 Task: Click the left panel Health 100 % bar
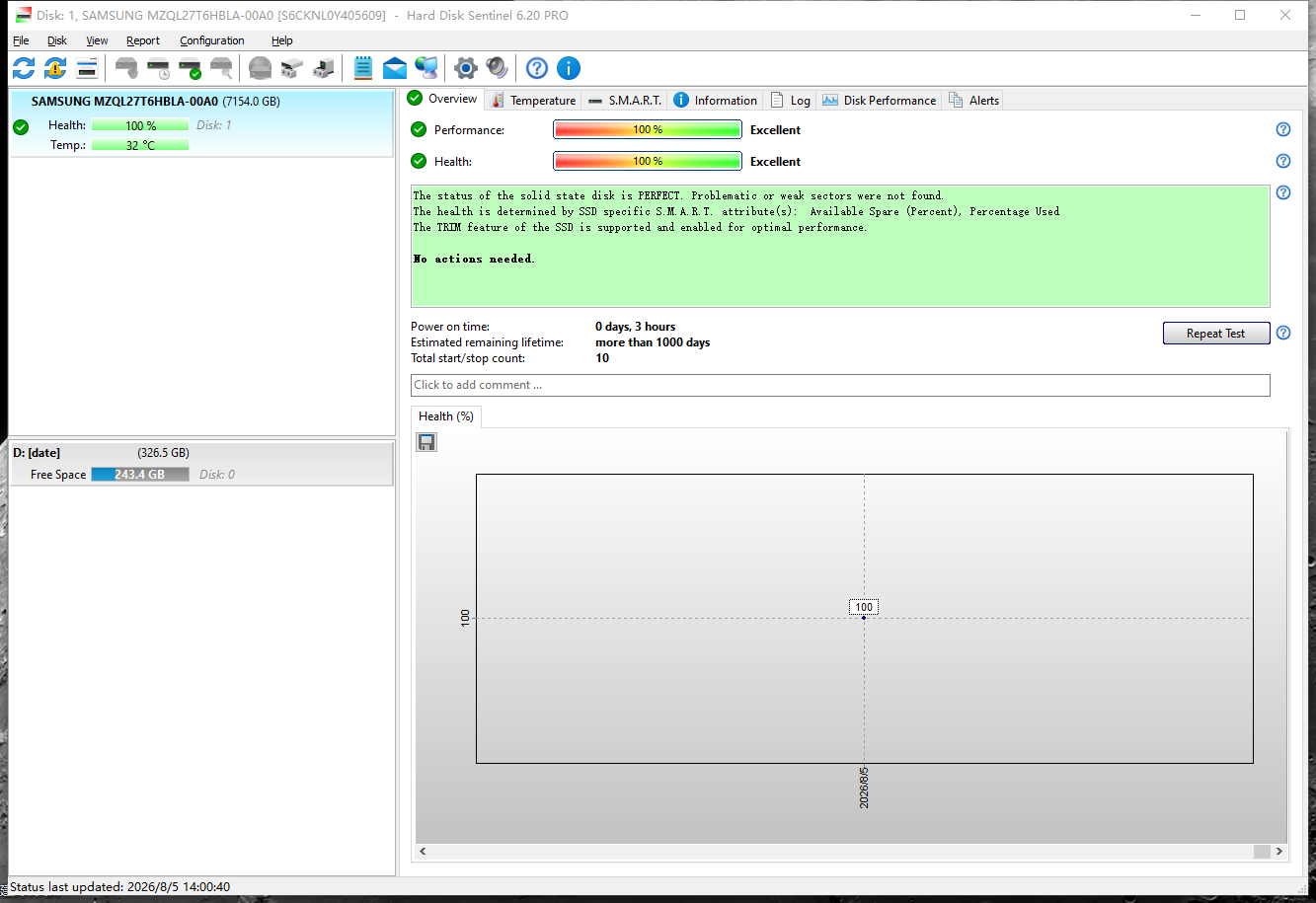click(x=140, y=125)
